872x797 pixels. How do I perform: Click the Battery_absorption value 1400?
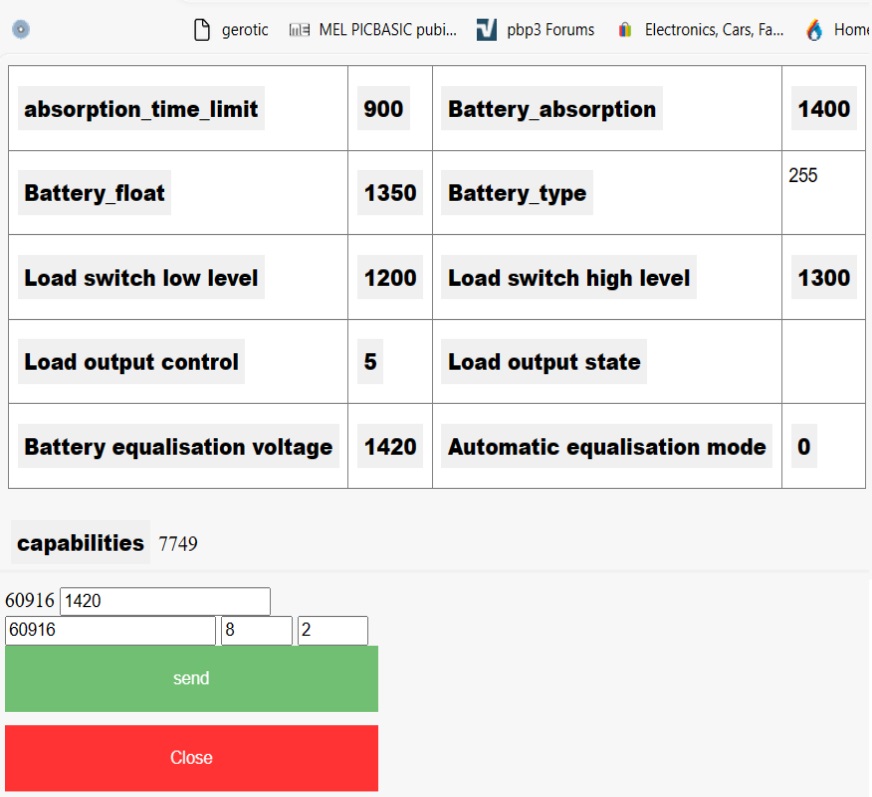click(x=823, y=109)
